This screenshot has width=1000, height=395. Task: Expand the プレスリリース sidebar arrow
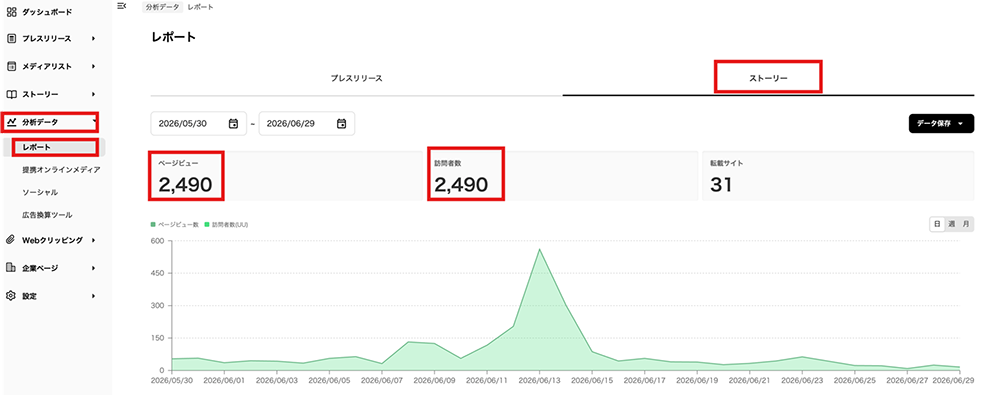tap(93, 38)
